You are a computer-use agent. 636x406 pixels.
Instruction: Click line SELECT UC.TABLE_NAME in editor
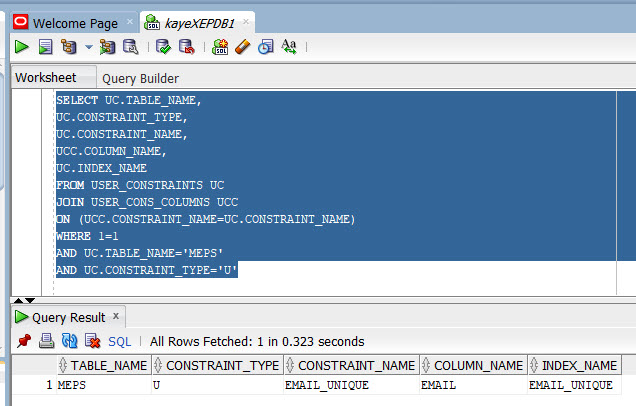click(x=129, y=100)
